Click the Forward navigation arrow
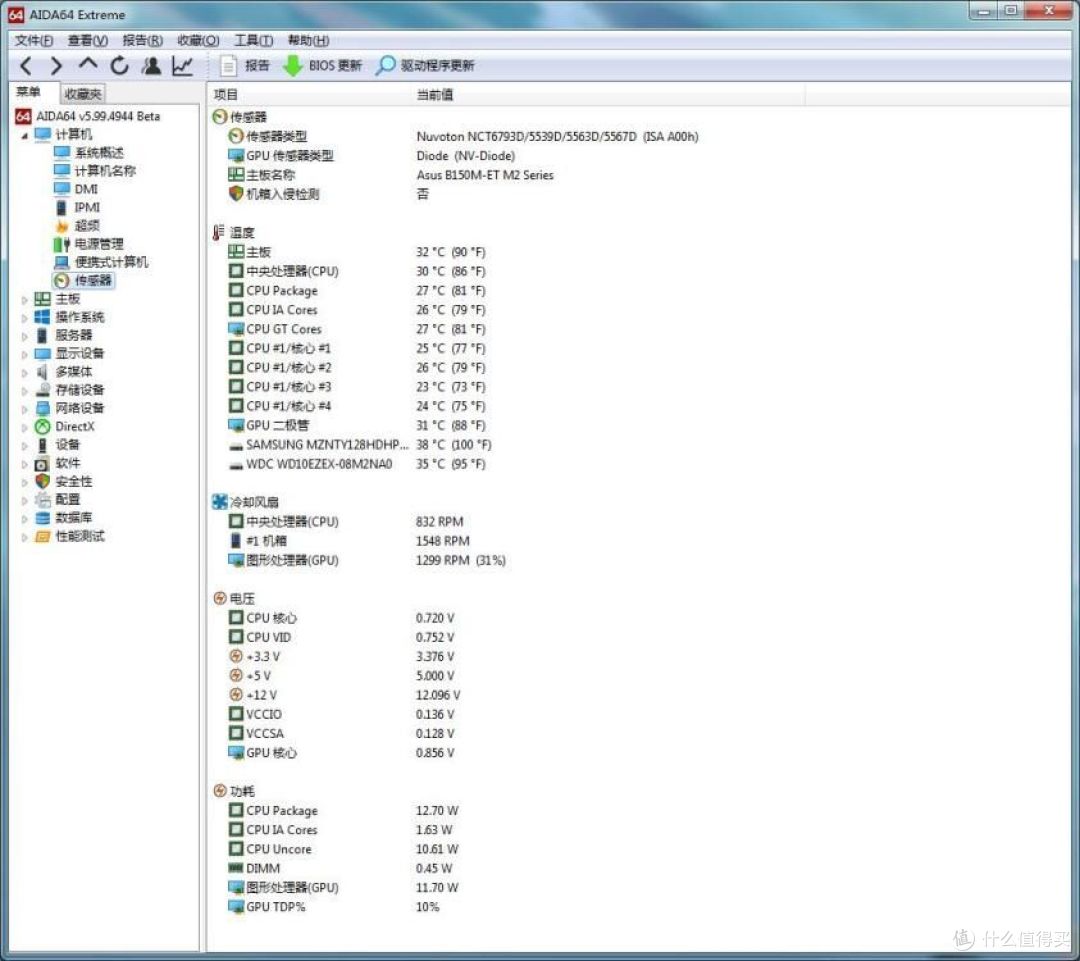Image resolution: width=1080 pixels, height=961 pixels. click(x=56, y=66)
